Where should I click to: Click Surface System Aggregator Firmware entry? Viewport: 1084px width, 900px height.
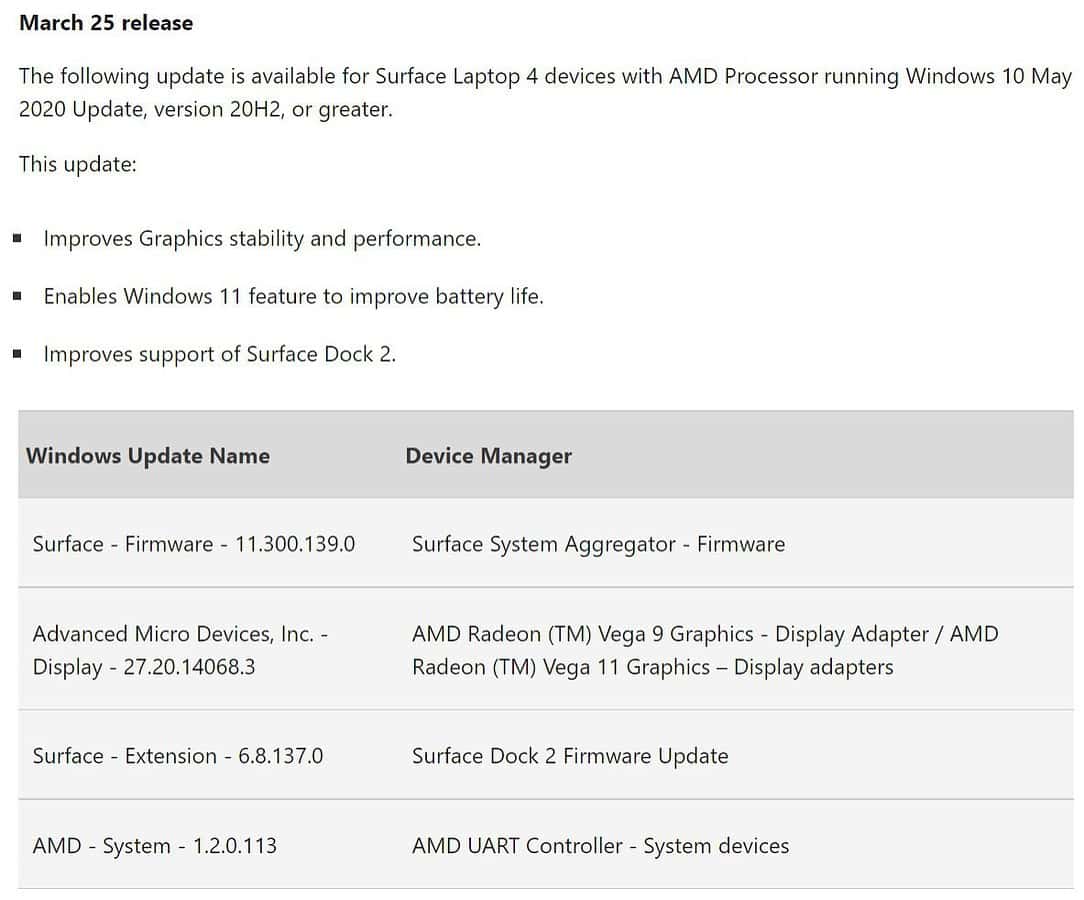click(599, 544)
